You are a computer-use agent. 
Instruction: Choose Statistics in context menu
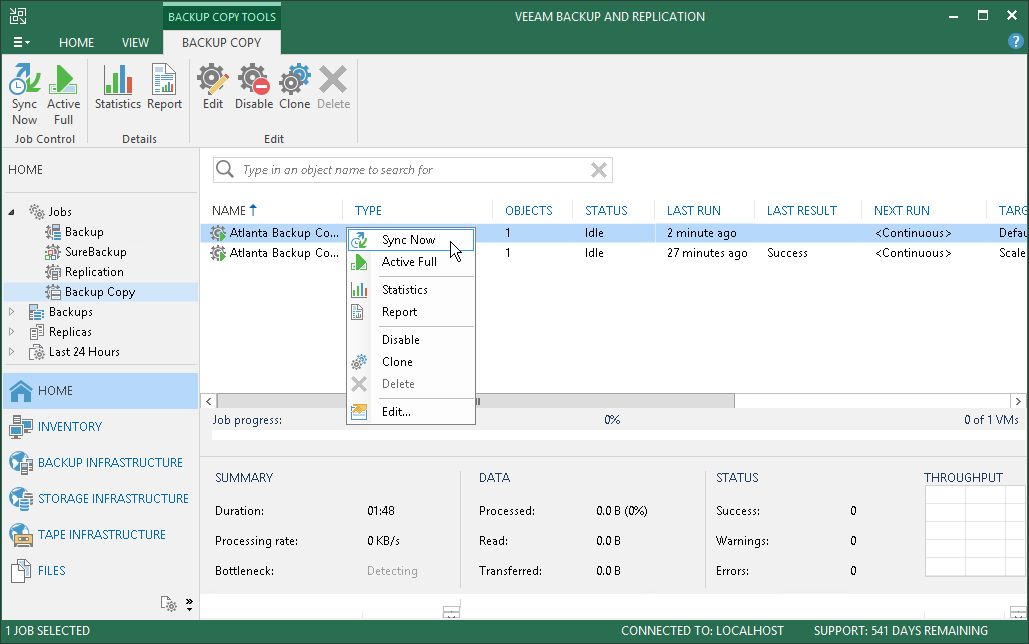(410, 290)
